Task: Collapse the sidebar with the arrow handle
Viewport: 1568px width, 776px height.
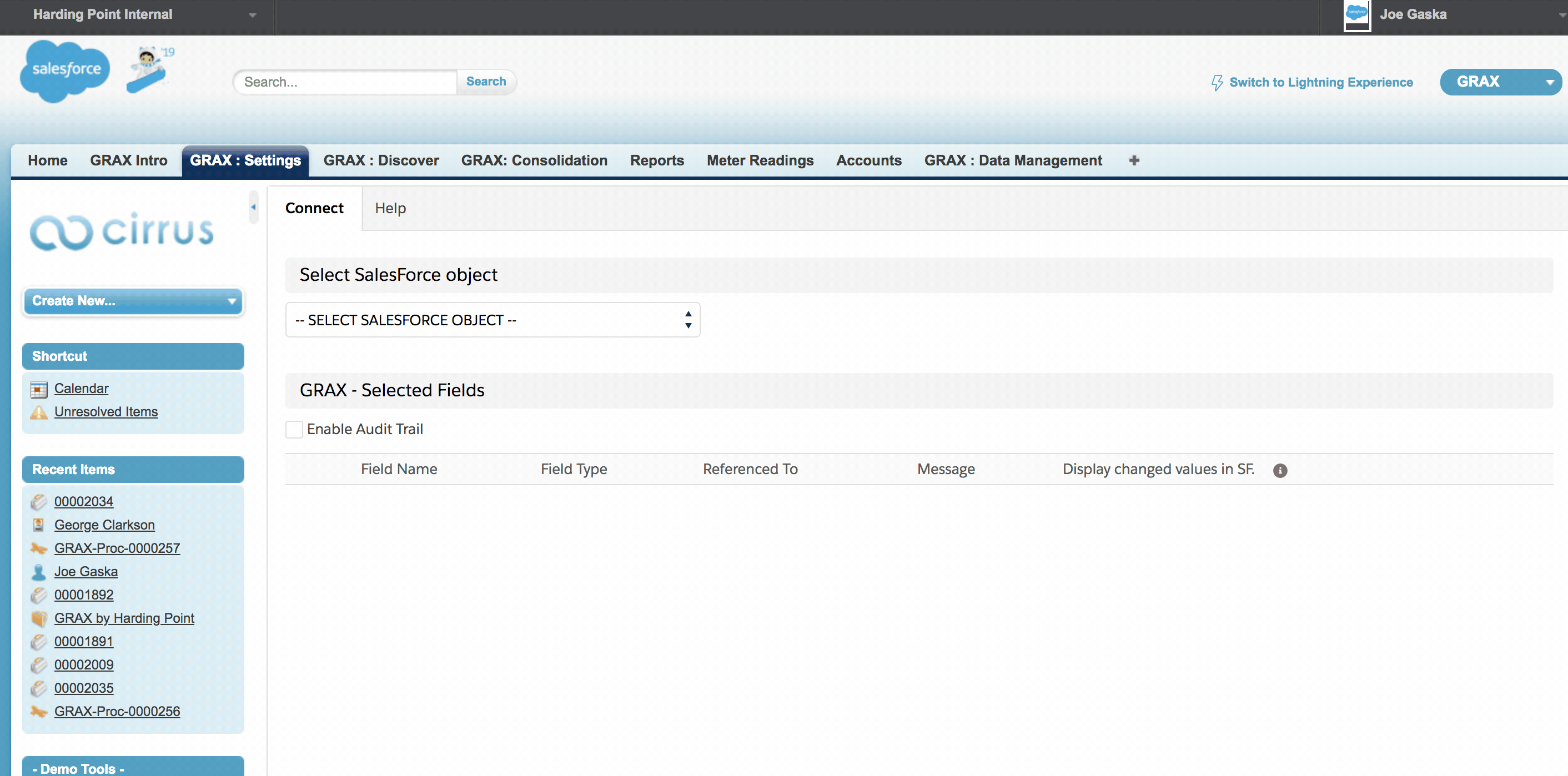Action: coord(253,207)
